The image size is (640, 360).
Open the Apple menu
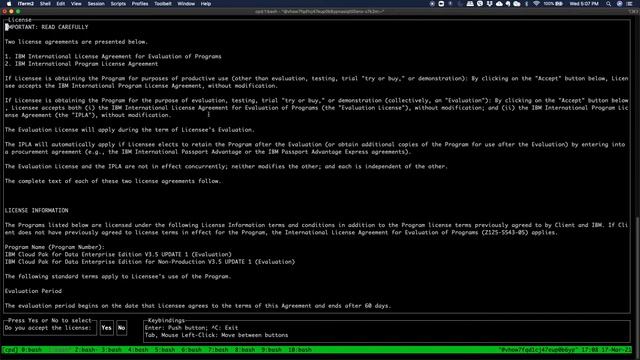9,4
